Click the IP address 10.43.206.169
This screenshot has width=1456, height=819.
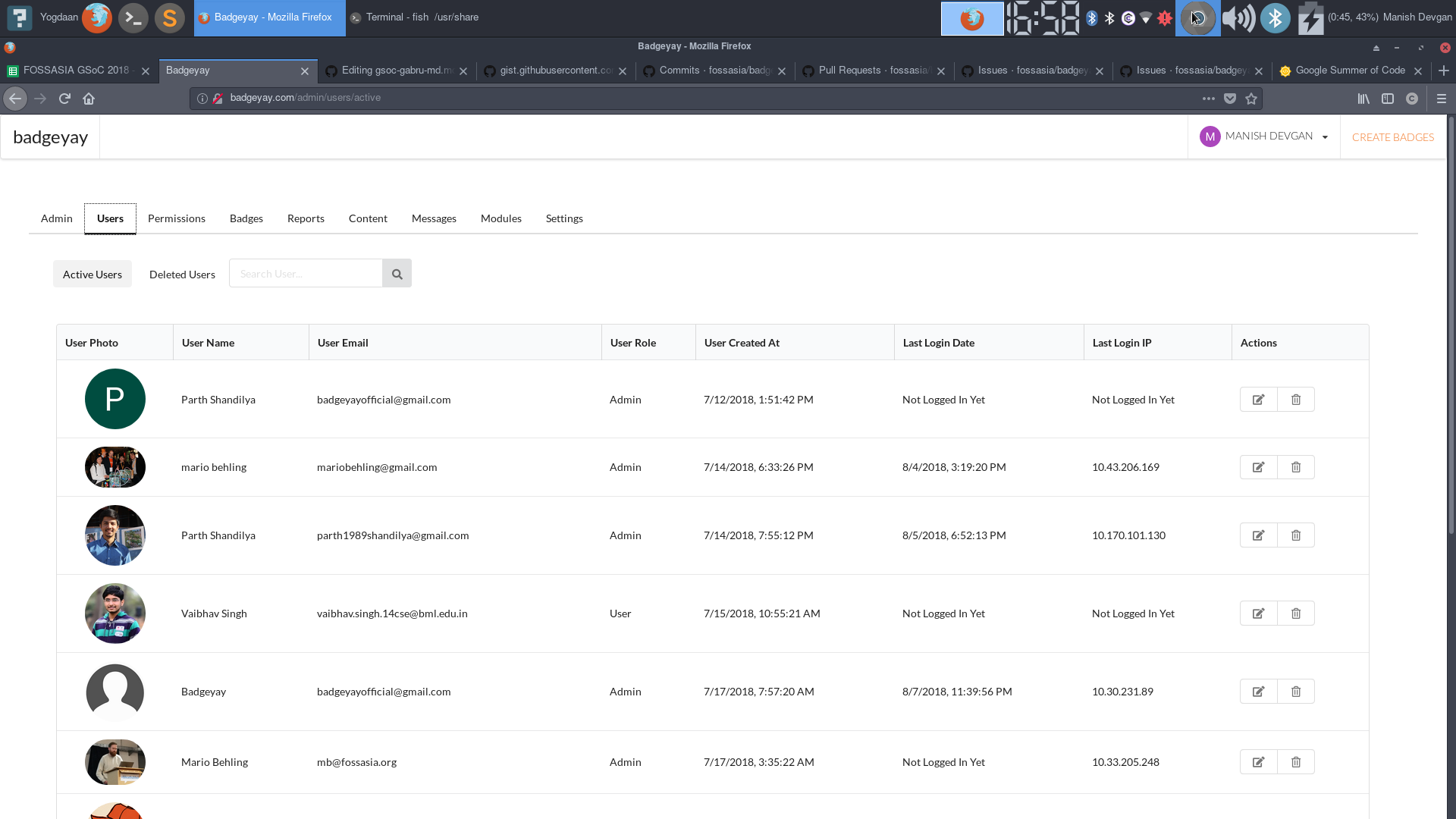[x=1125, y=467]
